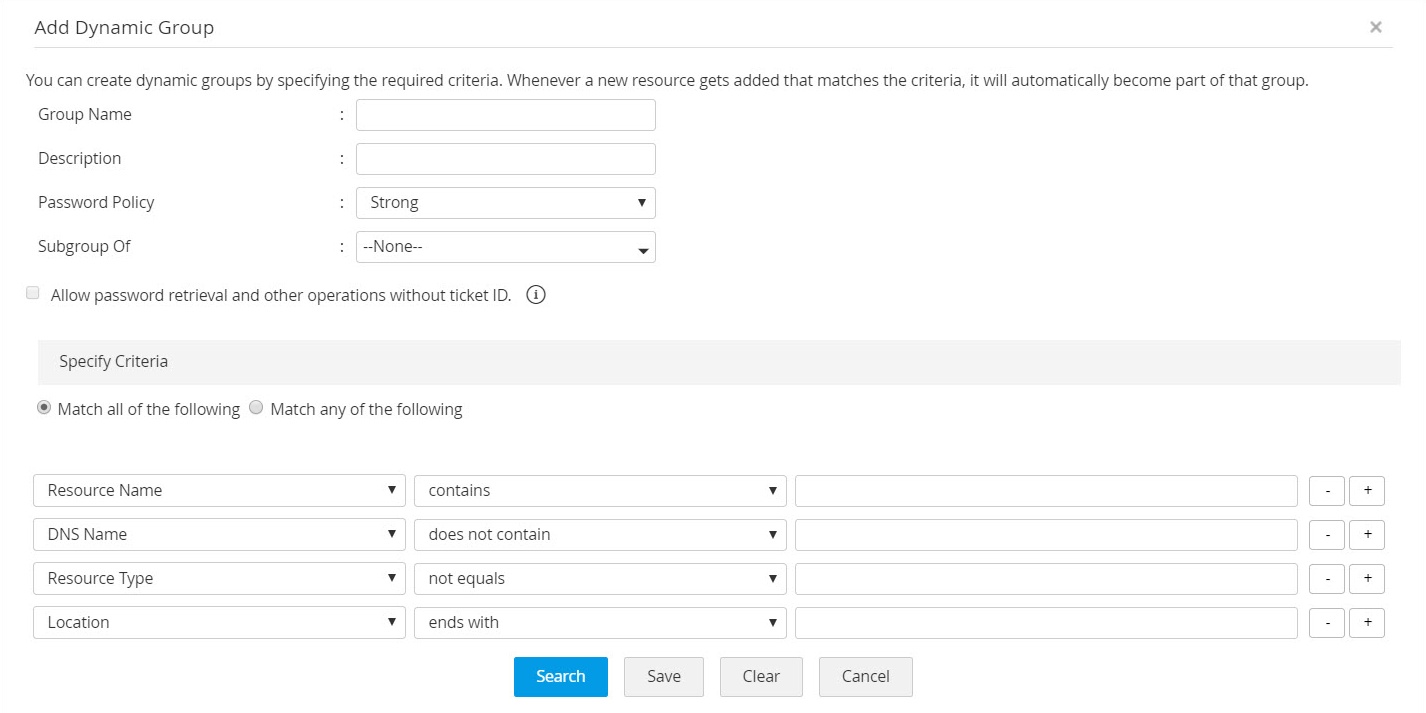1426x713 pixels.
Task: Select Match any of the following
Action: coord(256,408)
